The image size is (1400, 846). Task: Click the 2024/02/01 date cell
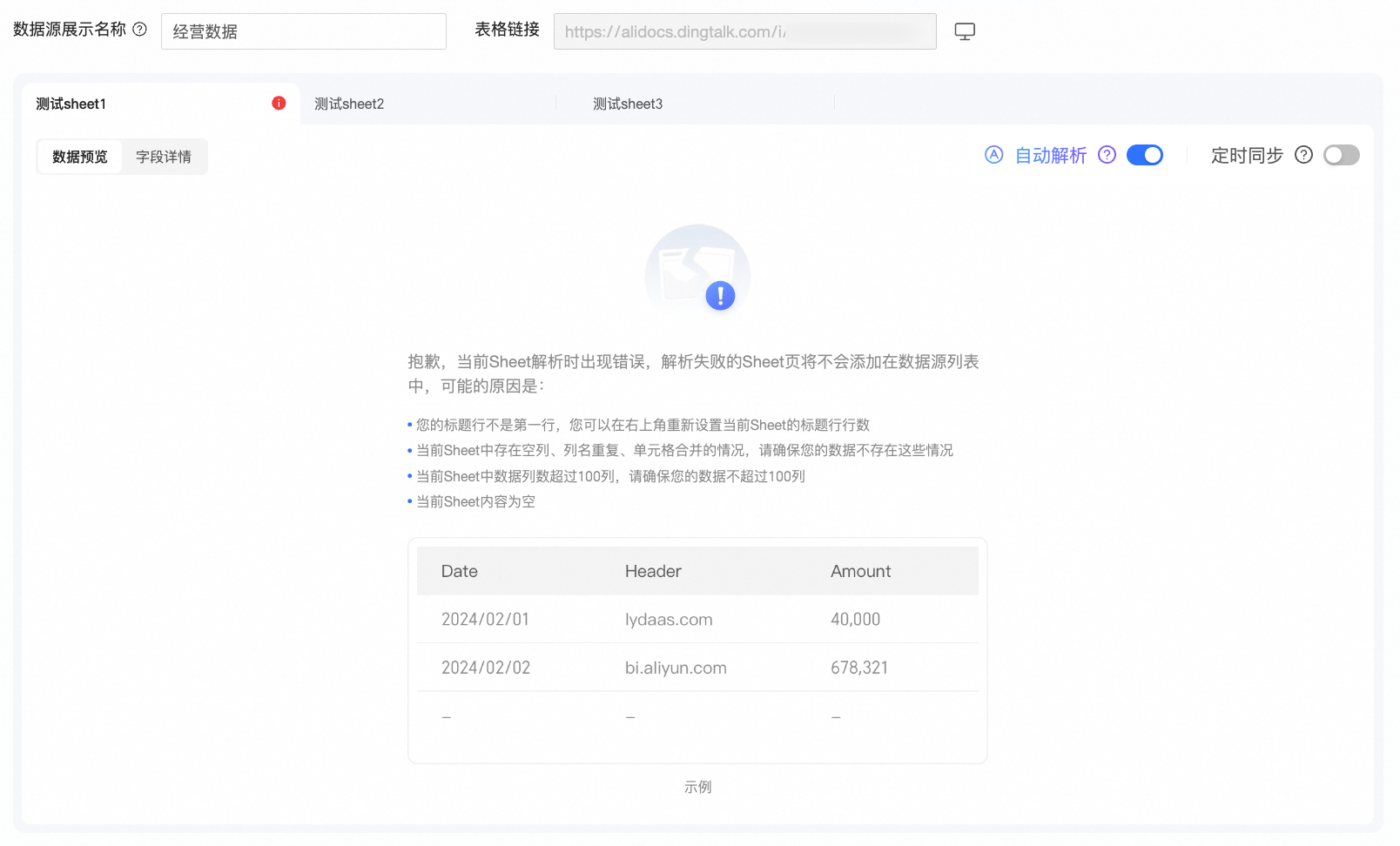pos(485,619)
